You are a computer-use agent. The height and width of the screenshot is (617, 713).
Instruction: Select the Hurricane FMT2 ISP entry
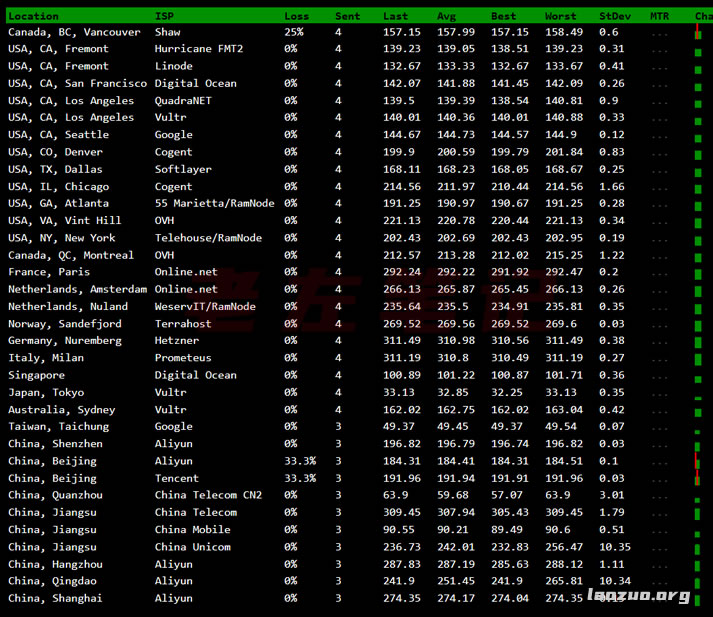[x=199, y=49]
